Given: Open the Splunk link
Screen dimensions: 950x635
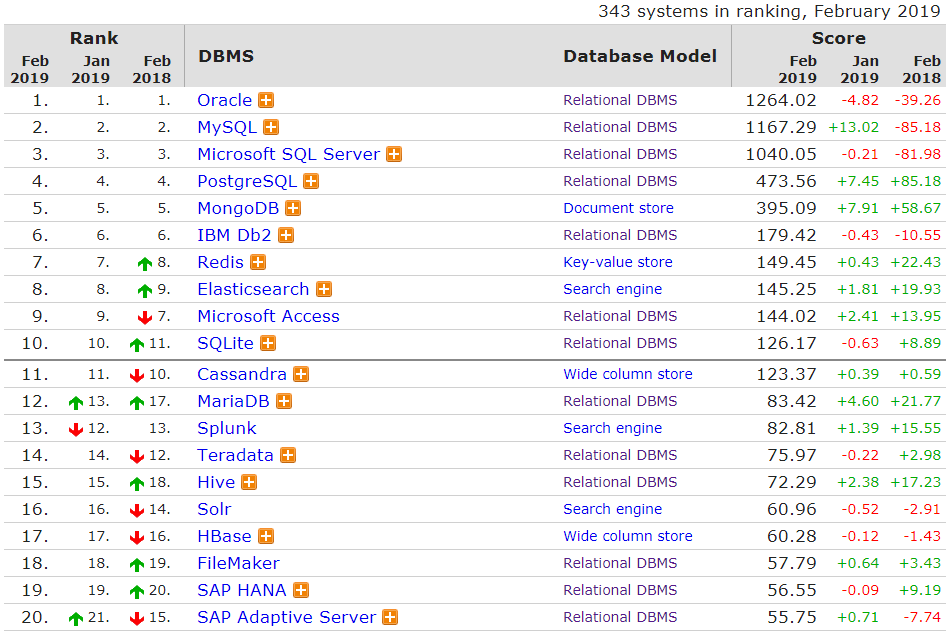Looking at the screenshot, I should pyautogui.click(x=227, y=428).
